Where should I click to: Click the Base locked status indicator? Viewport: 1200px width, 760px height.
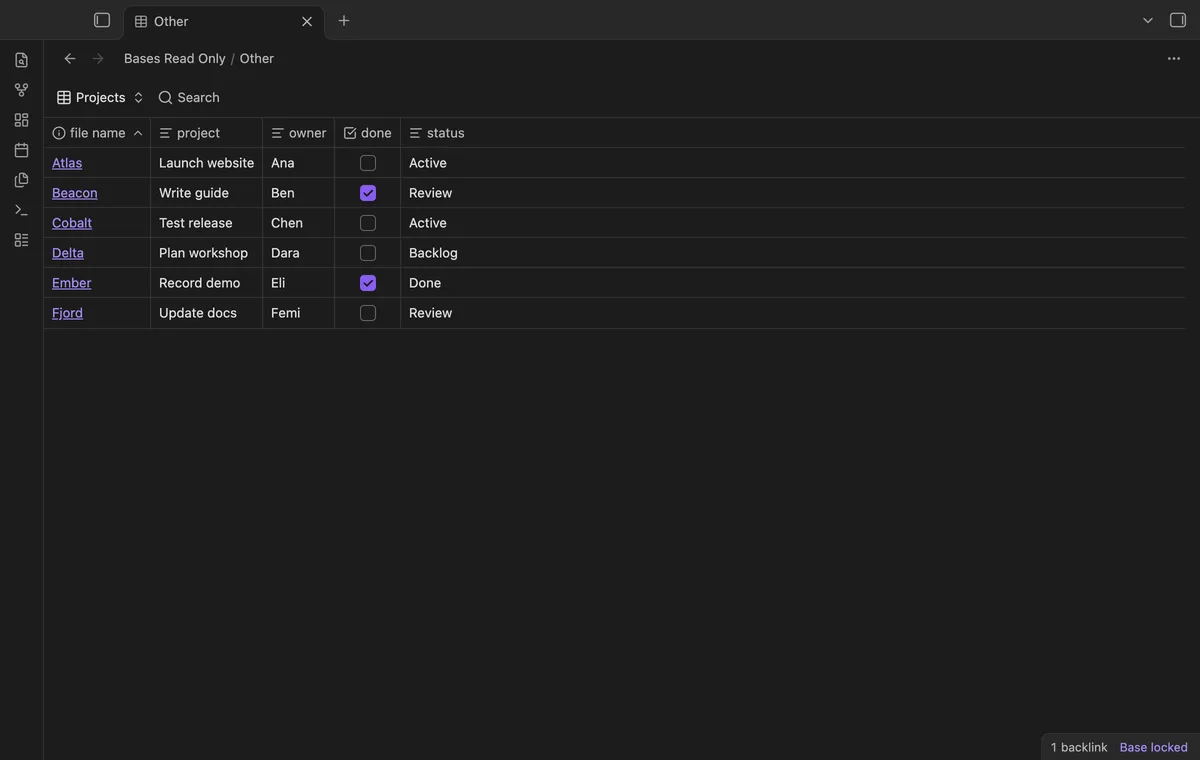(1154, 747)
